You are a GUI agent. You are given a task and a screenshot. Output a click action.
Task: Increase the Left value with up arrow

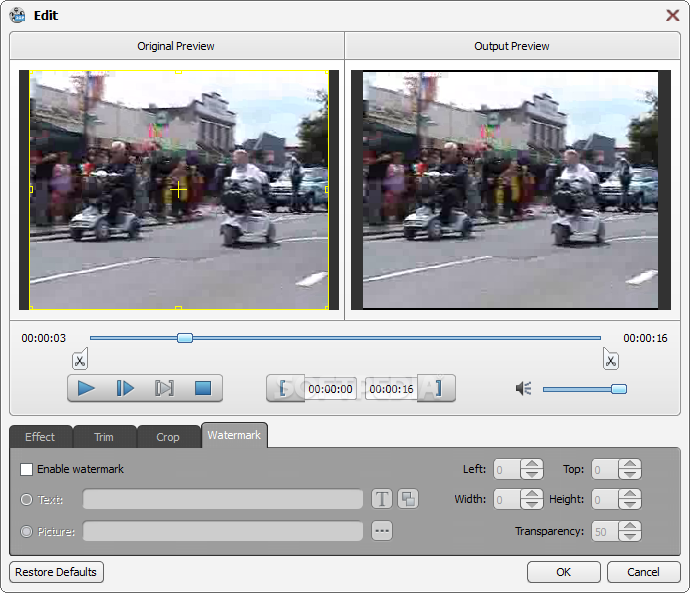pyautogui.click(x=532, y=464)
